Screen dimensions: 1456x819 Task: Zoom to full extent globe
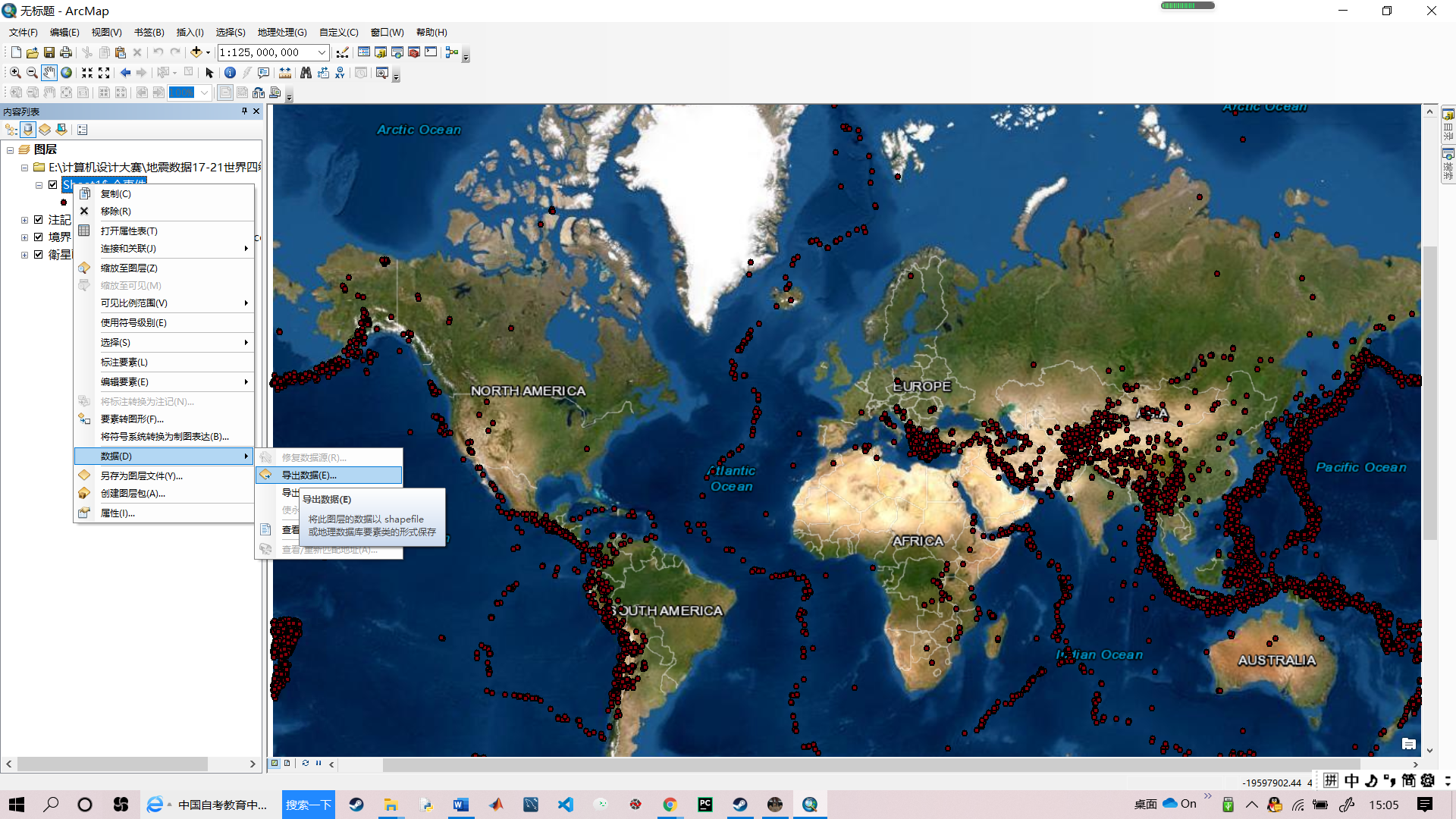[x=67, y=73]
